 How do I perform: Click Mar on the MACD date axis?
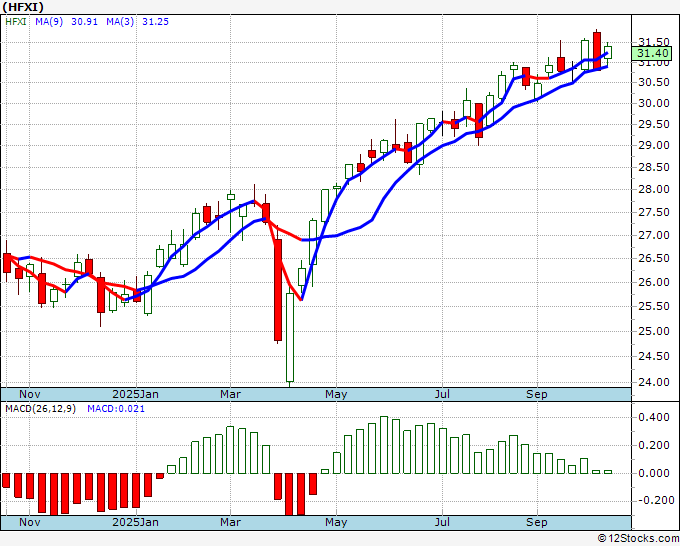click(230, 522)
